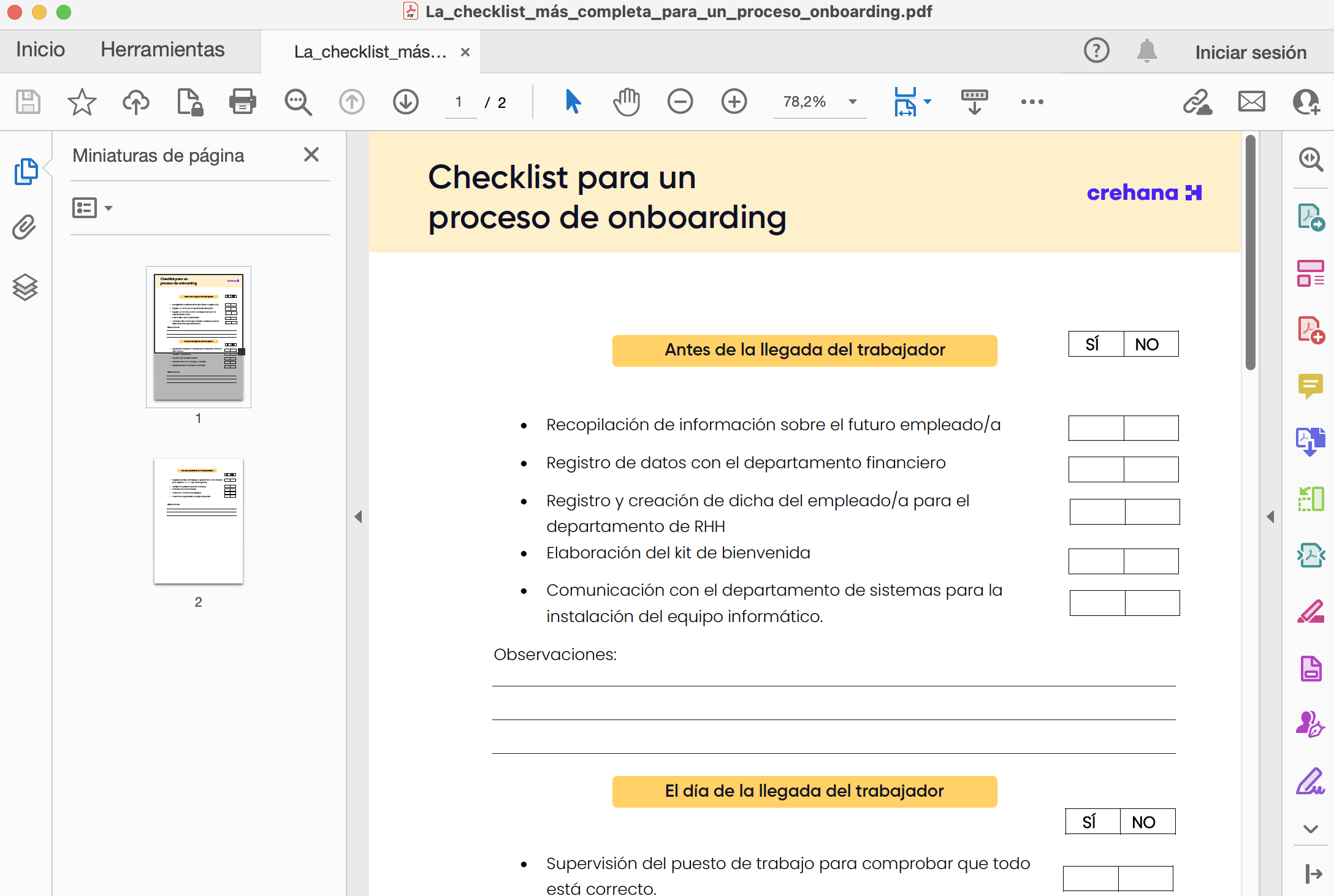This screenshot has height=896, width=1334.
Task: Mark SÍ for Elaboración del kit de bienvenida
Action: click(x=1096, y=561)
